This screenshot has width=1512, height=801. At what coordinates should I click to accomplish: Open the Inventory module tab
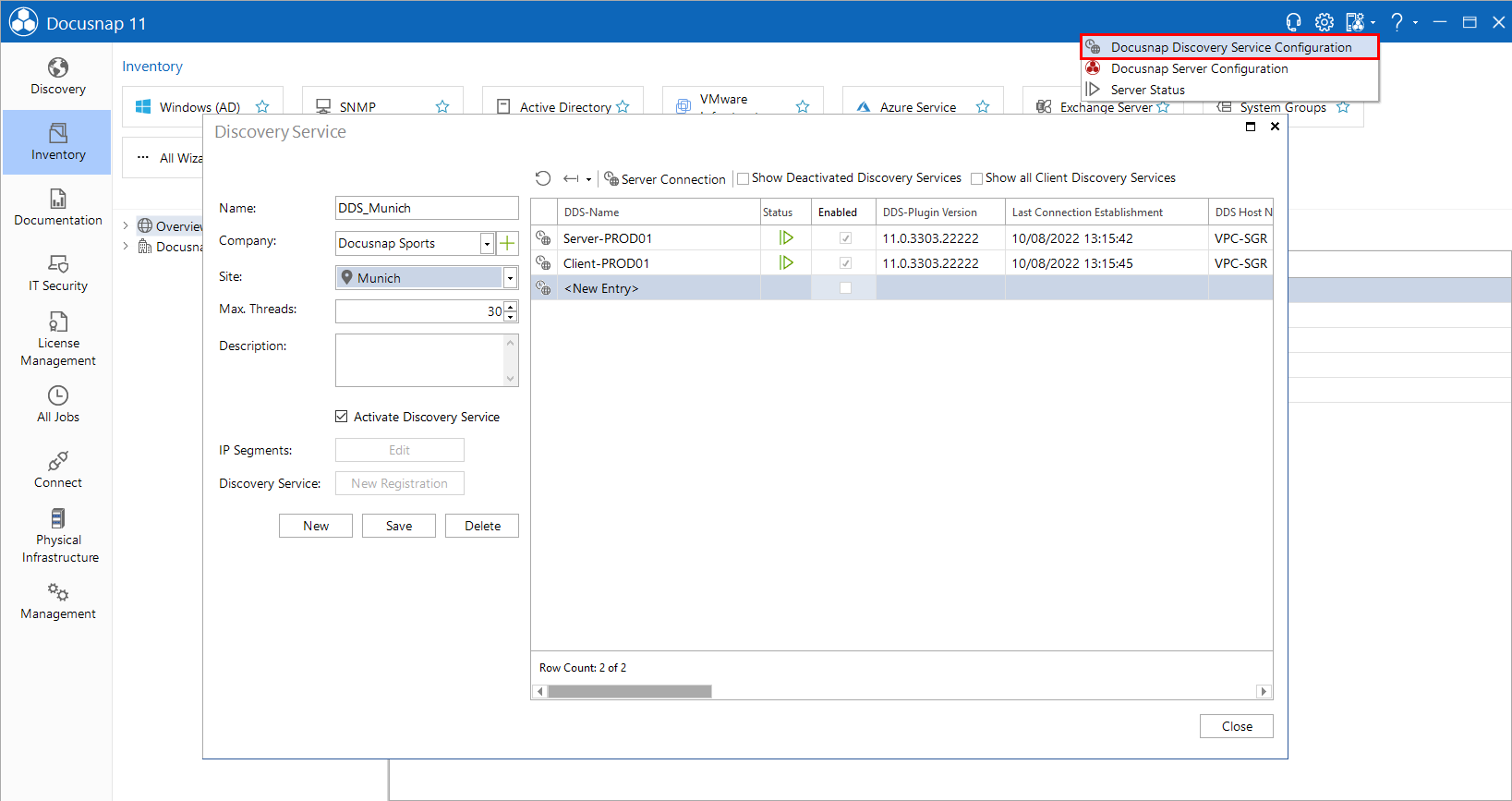click(x=57, y=142)
